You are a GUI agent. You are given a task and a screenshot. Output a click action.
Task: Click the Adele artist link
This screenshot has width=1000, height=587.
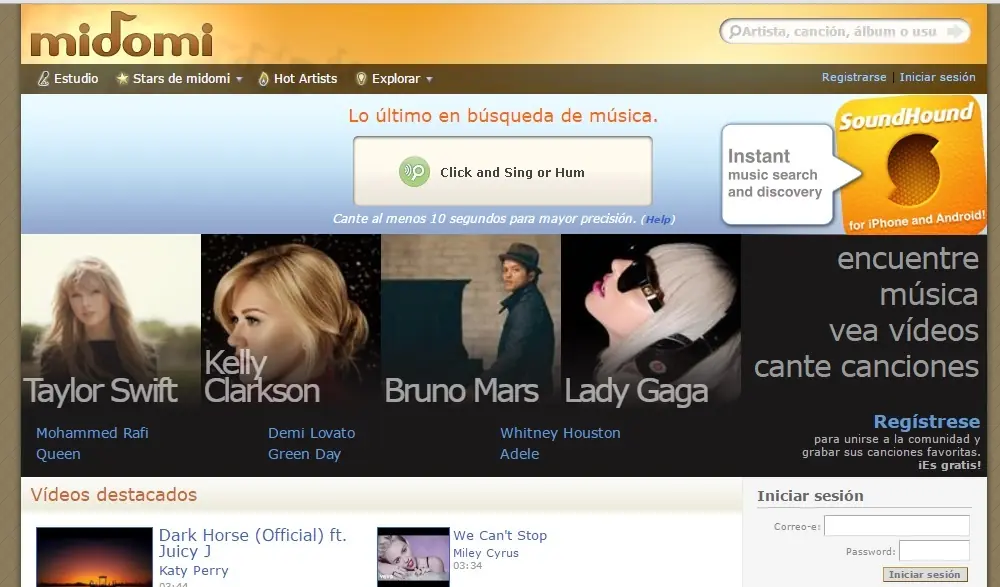519,454
